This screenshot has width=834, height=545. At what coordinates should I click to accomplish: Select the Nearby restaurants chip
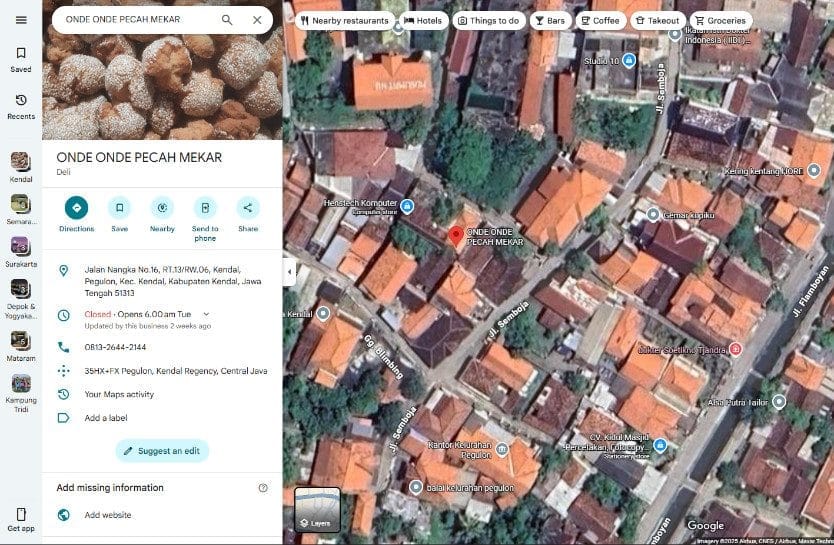pyautogui.click(x=343, y=20)
